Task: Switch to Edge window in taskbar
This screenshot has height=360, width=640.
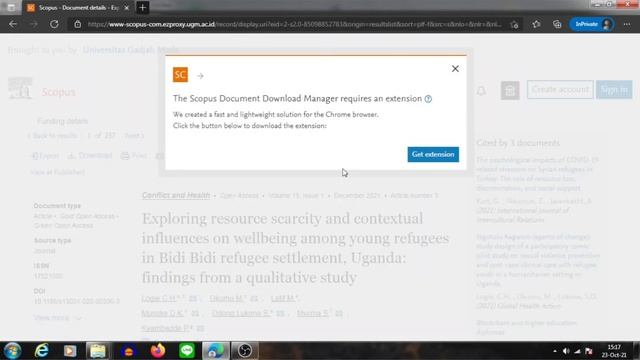Action: pos(216,351)
